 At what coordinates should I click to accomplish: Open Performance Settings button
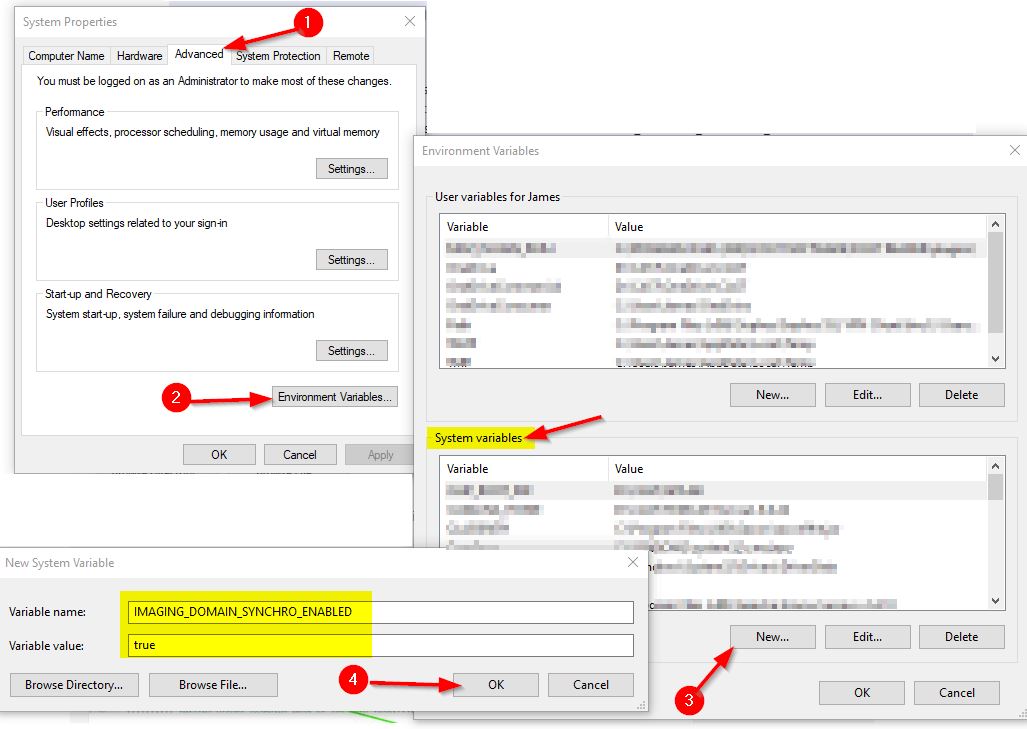[x=351, y=169]
